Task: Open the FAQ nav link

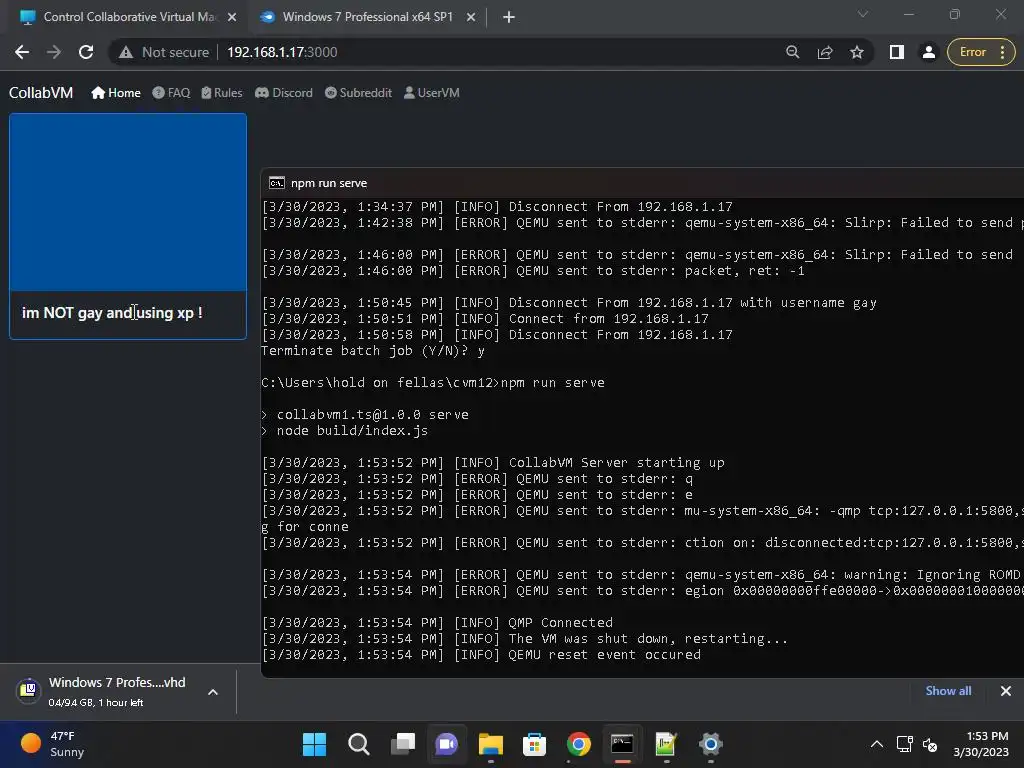Action: point(171,93)
